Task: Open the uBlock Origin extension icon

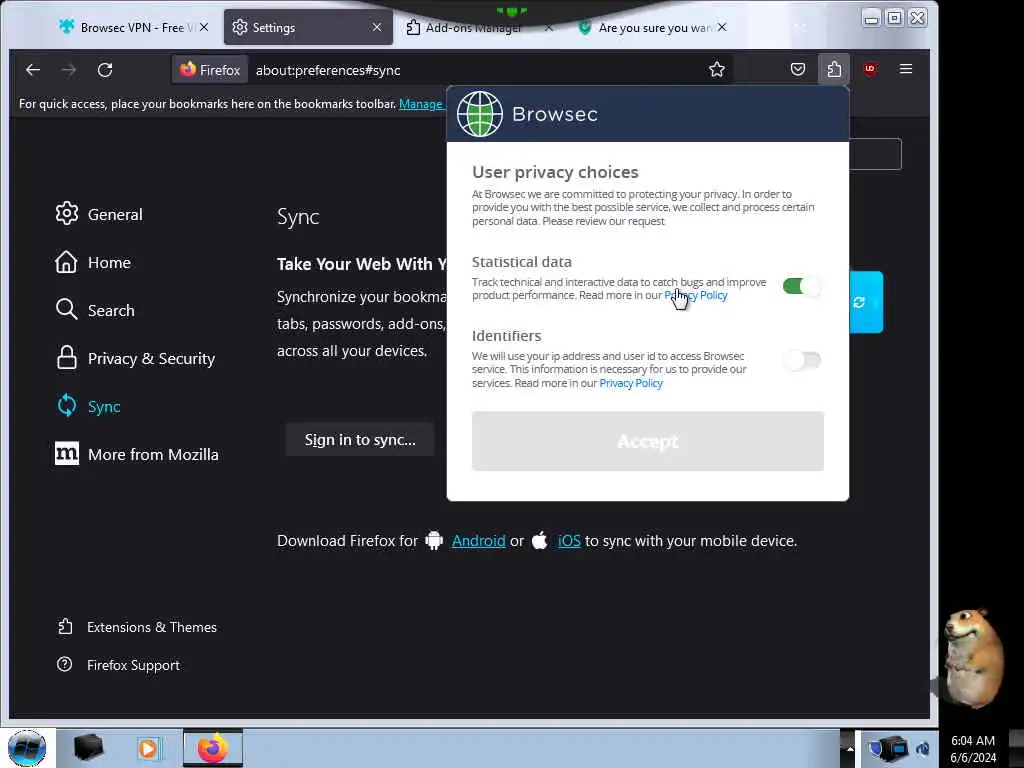Action: (x=870, y=69)
